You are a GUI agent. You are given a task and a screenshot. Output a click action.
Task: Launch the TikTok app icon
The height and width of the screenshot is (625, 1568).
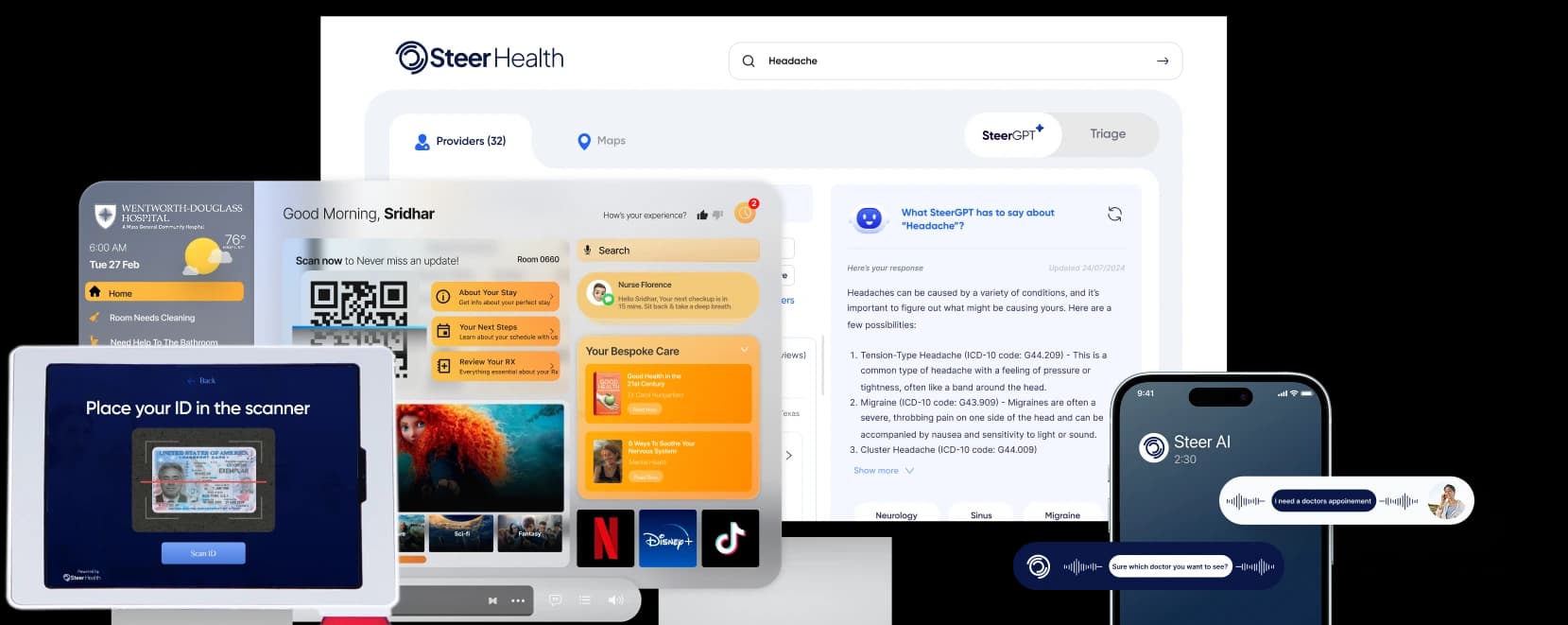[x=730, y=539]
